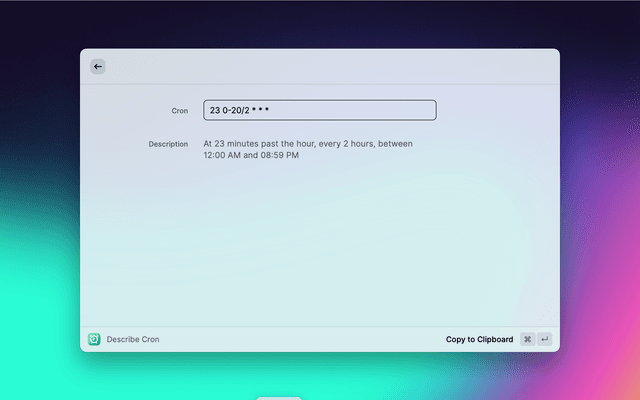Viewport: 640px width, 400px height.
Task: Click the "At 23 minutes past the hour" text
Action: [x=259, y=144]
